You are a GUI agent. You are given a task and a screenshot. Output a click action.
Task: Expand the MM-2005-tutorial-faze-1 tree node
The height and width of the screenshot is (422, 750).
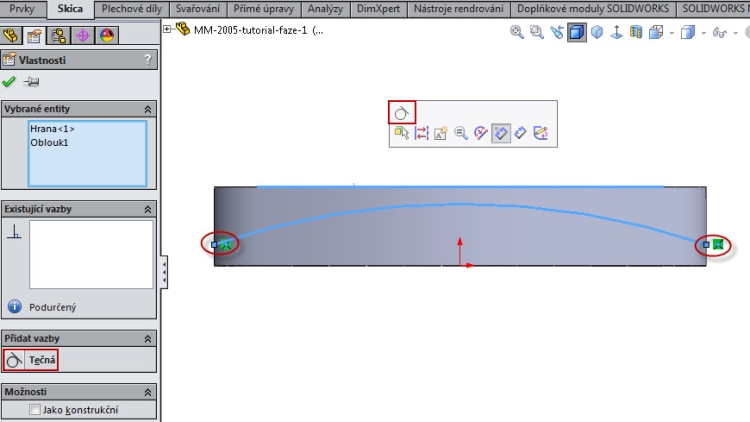[167, 29]
